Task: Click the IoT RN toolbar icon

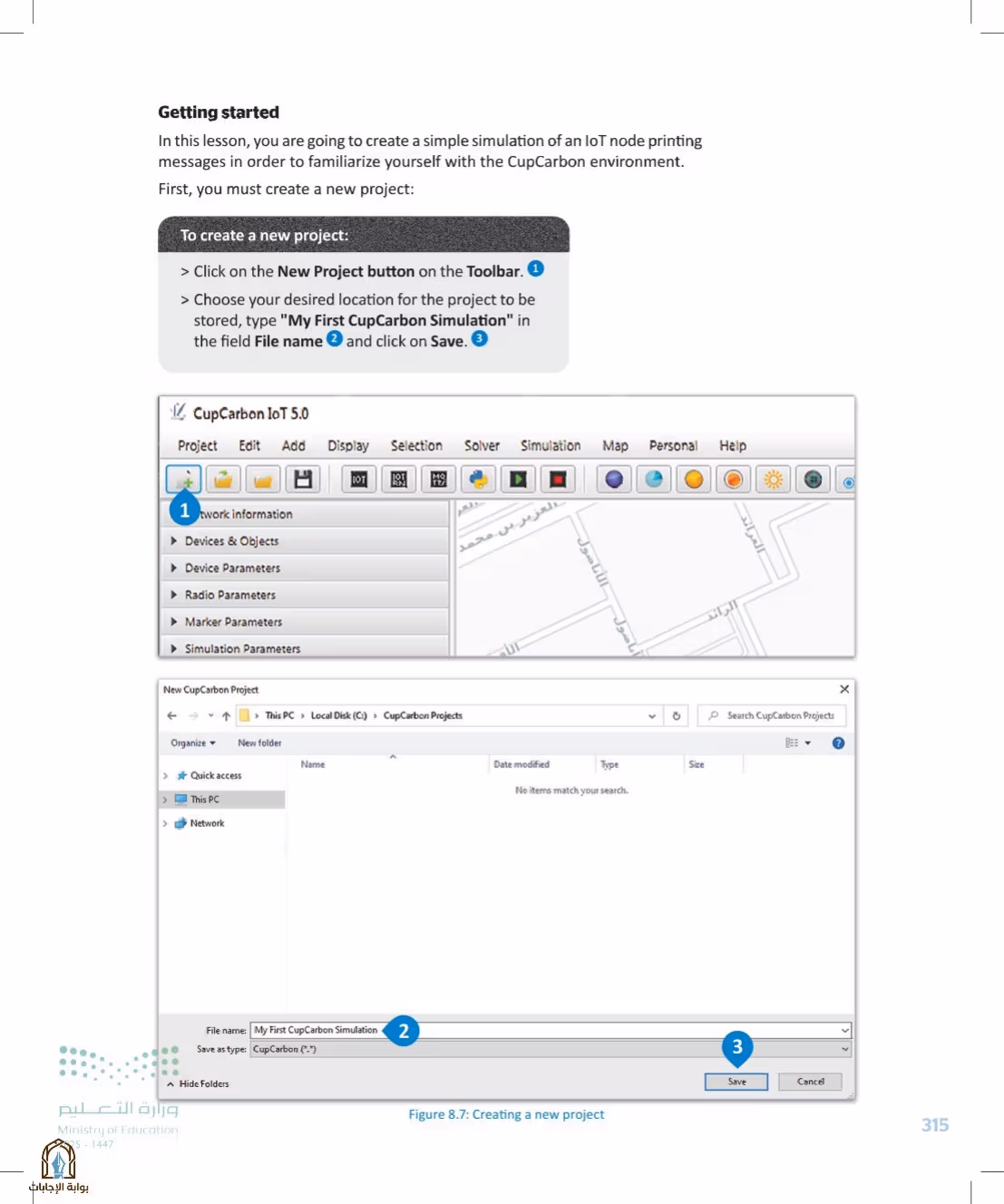Action: click(x=399, y=479)
